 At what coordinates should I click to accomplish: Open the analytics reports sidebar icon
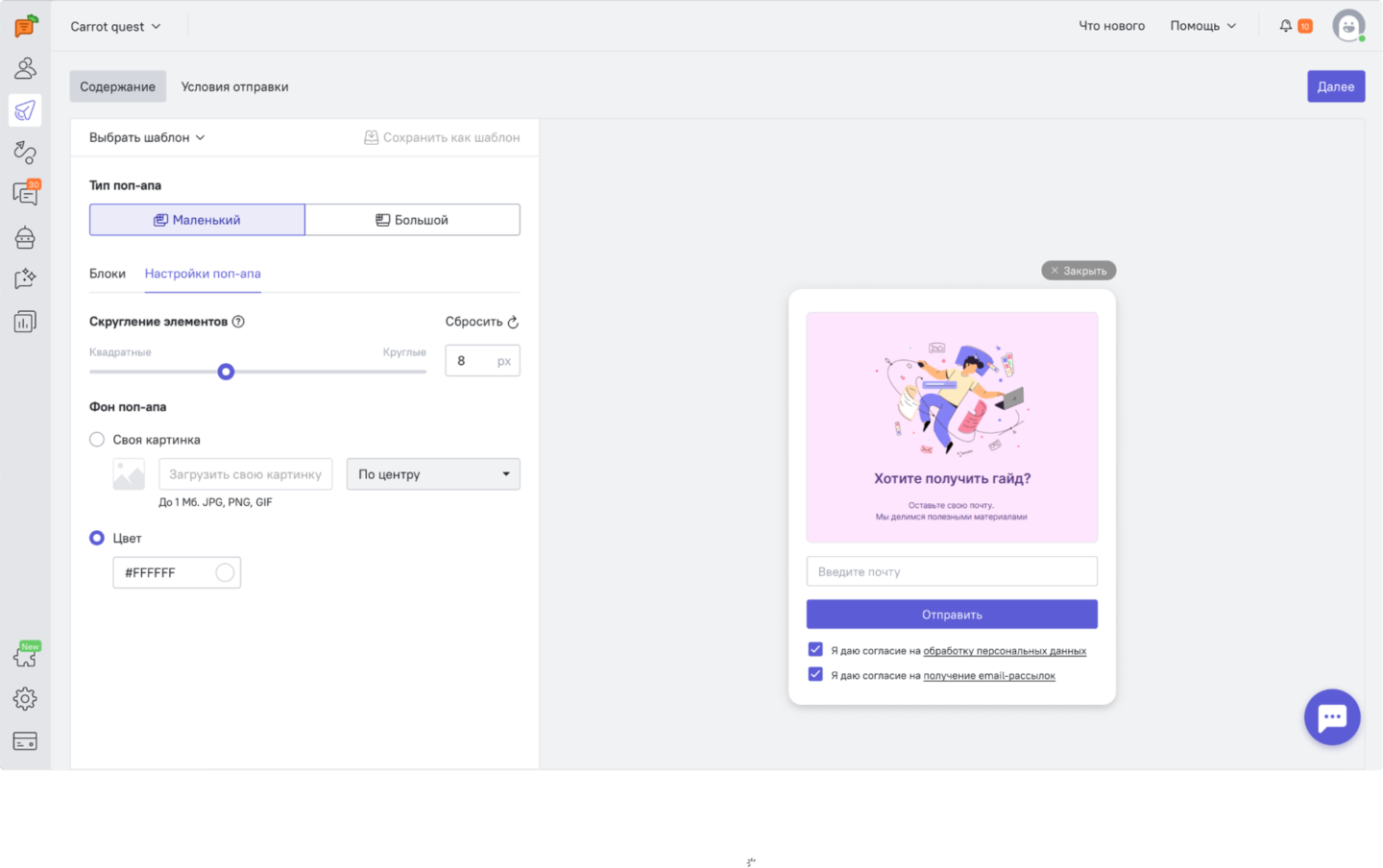coord(25,322)
